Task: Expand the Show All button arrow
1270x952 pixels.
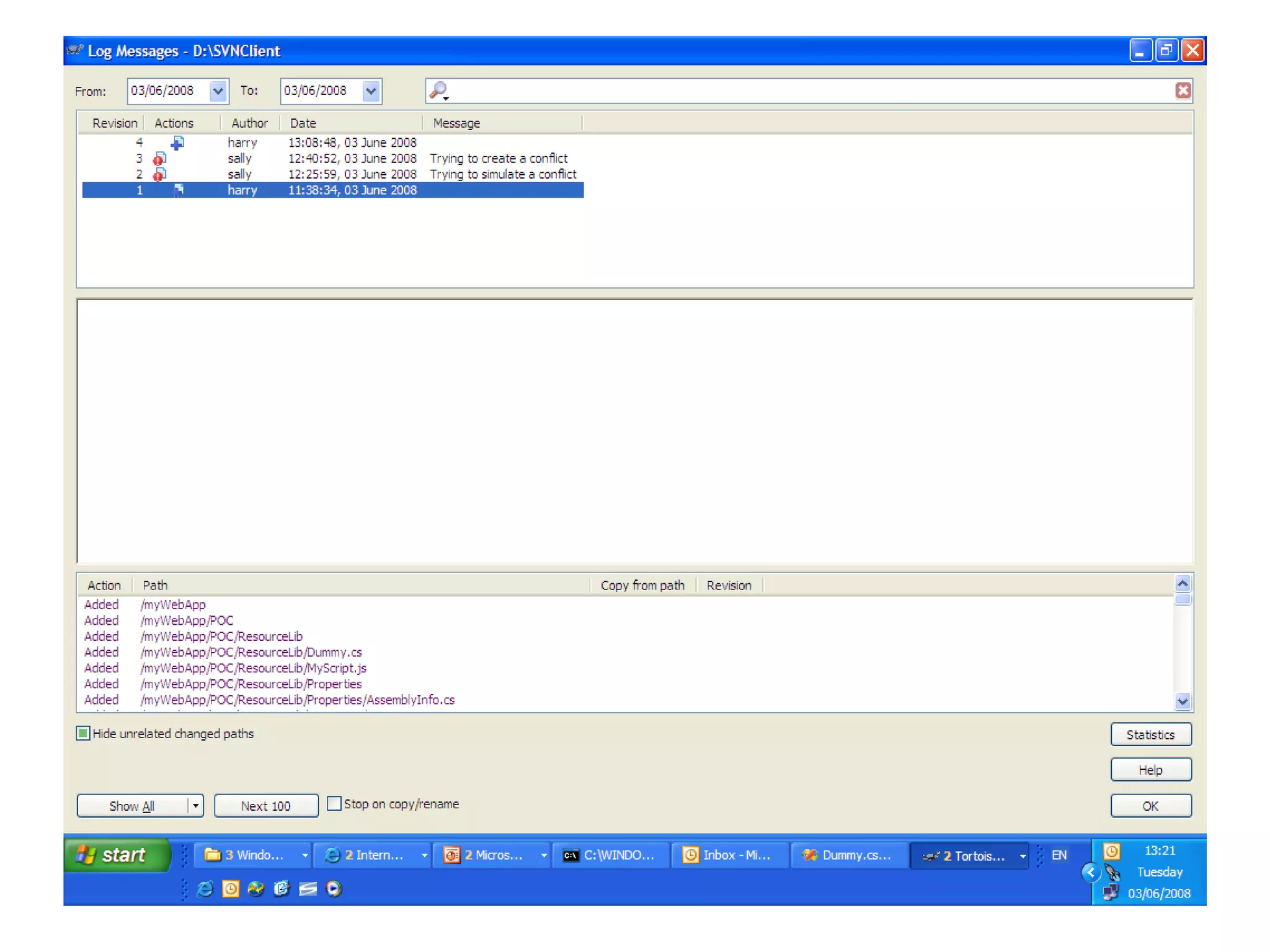Action: (x=195, y=806)
